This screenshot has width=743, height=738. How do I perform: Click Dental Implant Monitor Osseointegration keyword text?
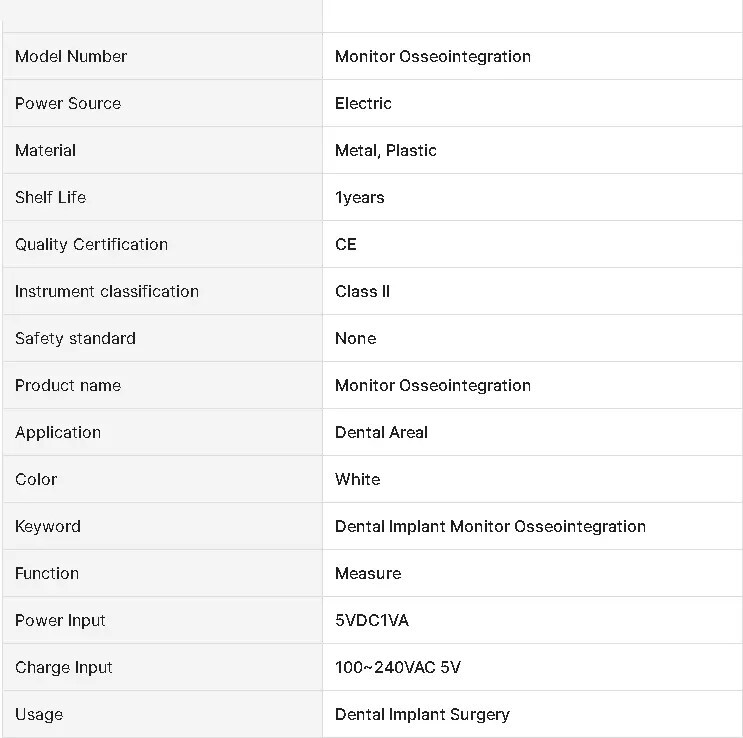tap(490, 526)
